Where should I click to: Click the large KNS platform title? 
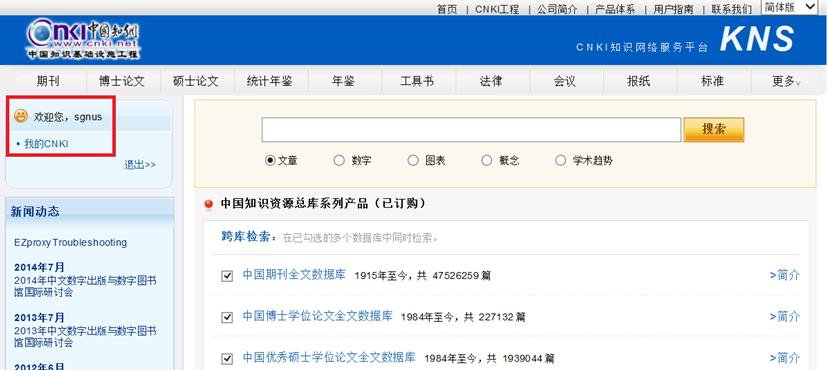[757, 39]
